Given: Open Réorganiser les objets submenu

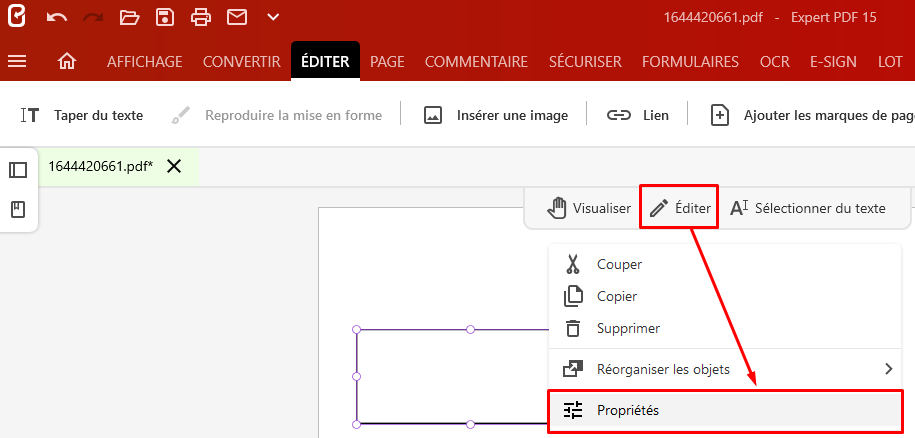Looking at the screenshot, I should [724, 369].
